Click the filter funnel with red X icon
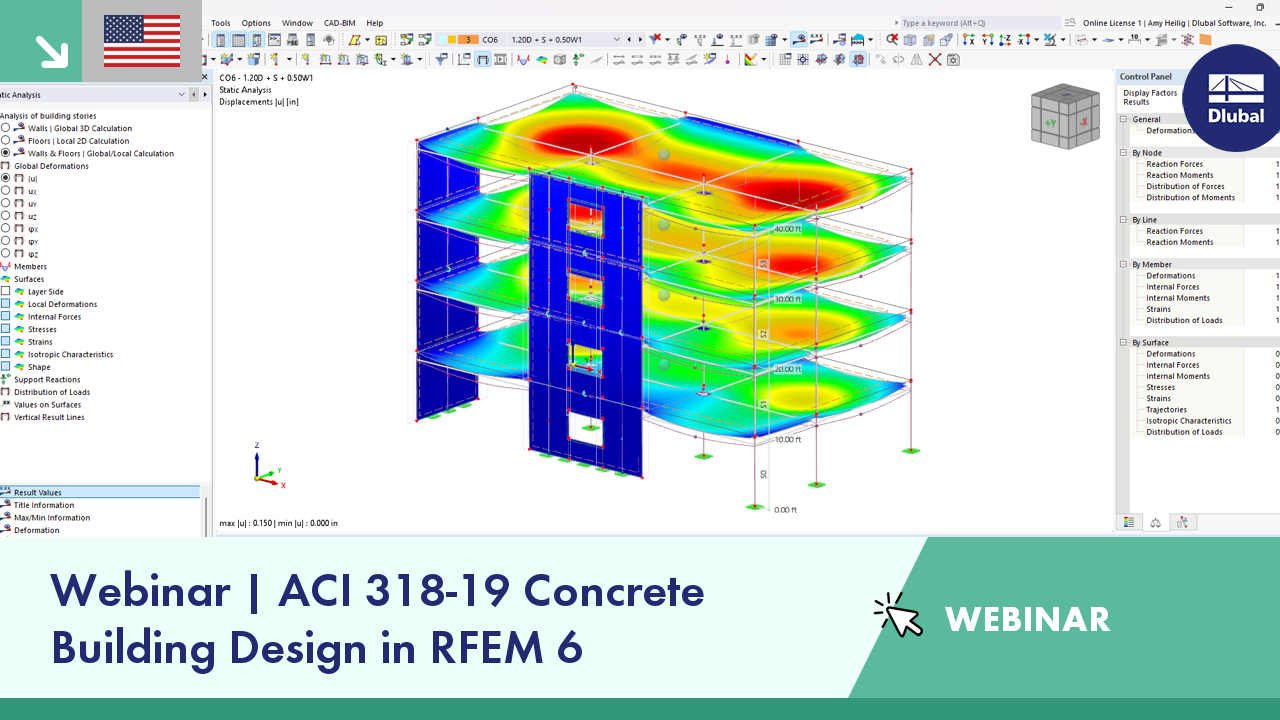 pos(656,40)
